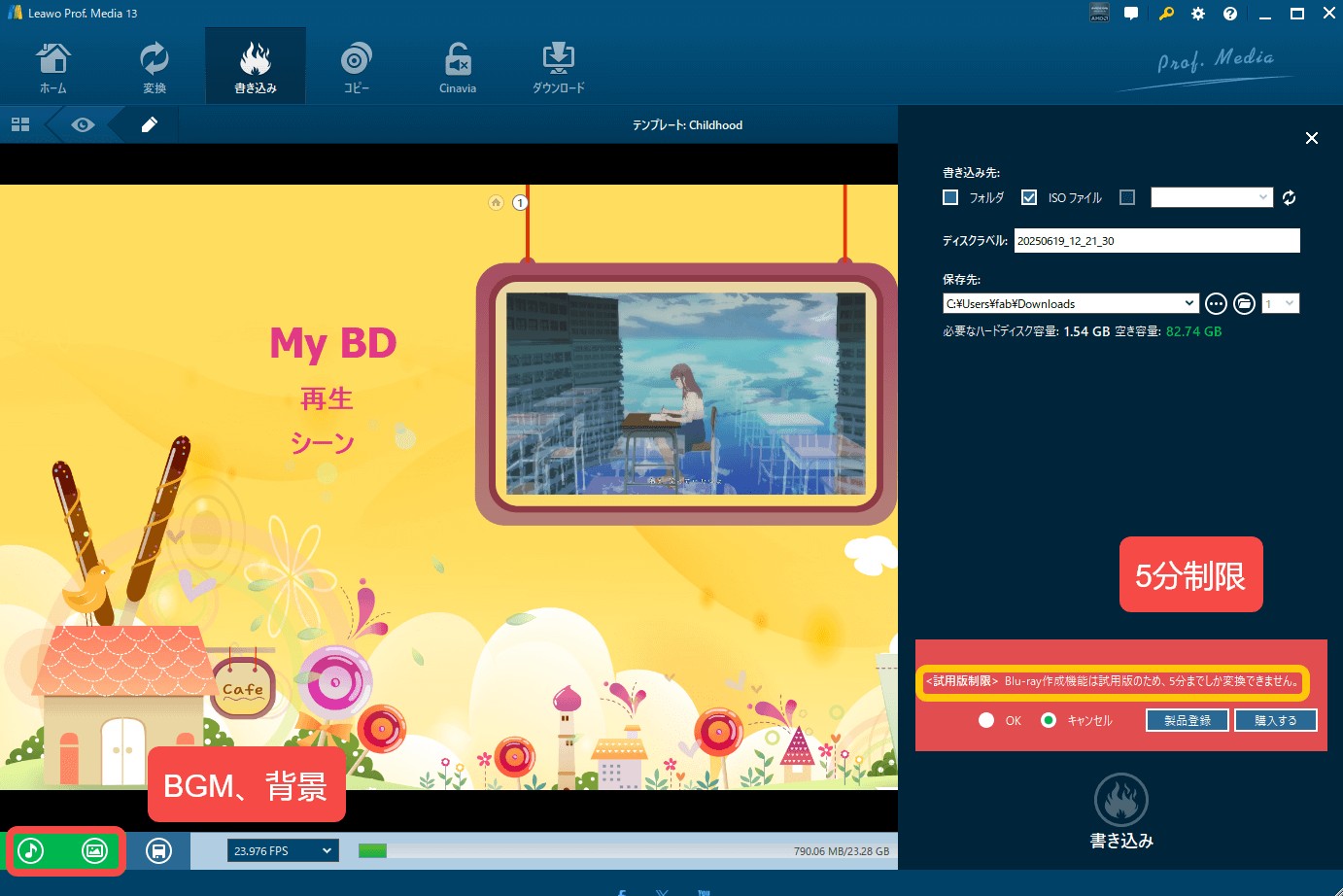The height and width of the screenshot is (896, 1343).
Task: Select the pencil edit menu icon
Action: tap(149, 124)
